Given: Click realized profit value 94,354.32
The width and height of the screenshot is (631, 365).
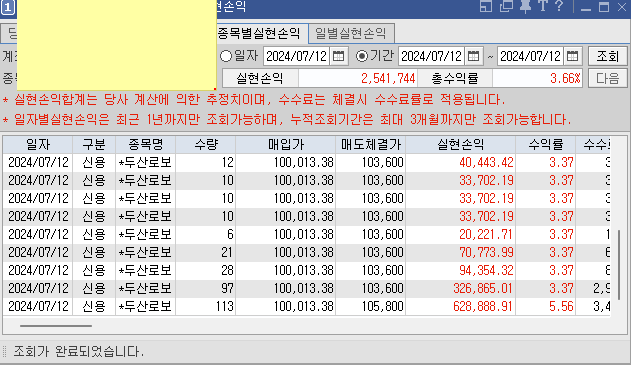Looking at the screenshot, I should click(486, 270).
